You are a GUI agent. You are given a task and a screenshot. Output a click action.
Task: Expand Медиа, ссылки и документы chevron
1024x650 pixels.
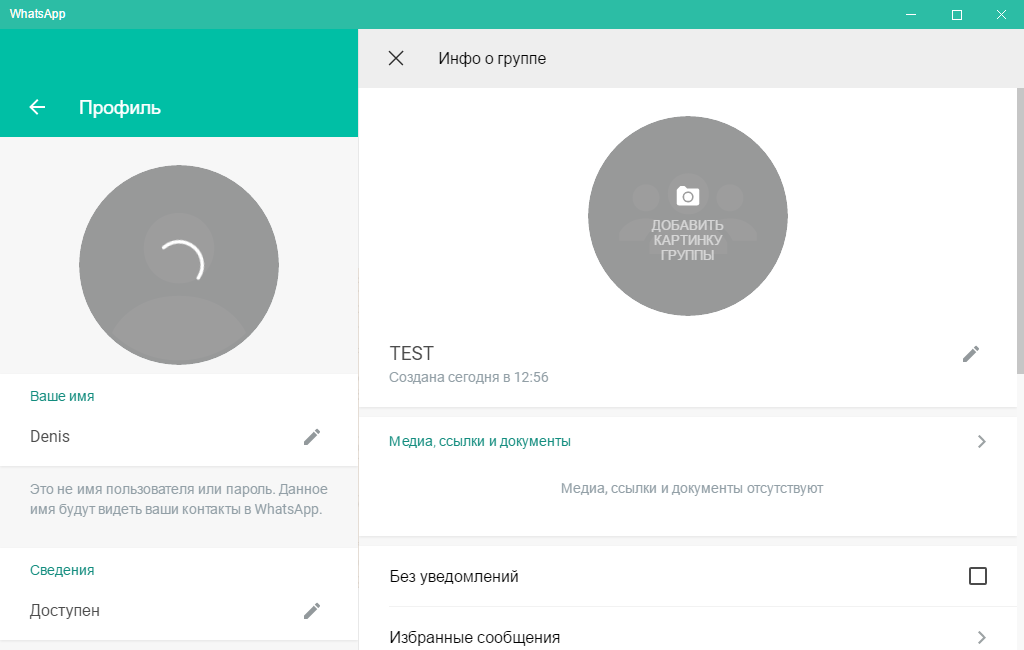pos(981,441)
